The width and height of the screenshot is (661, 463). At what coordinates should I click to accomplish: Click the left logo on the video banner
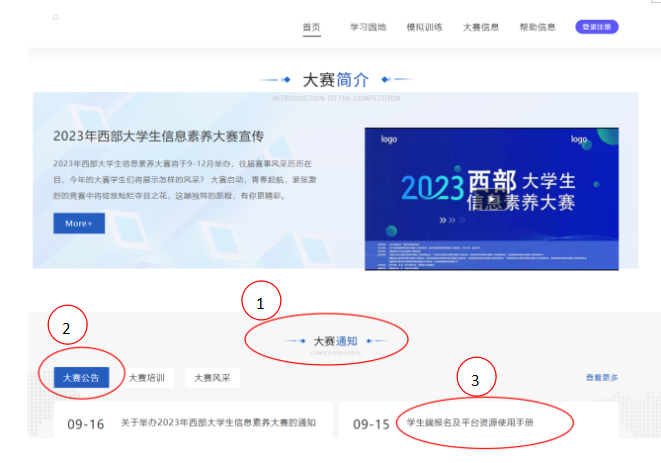click(388, 140)
